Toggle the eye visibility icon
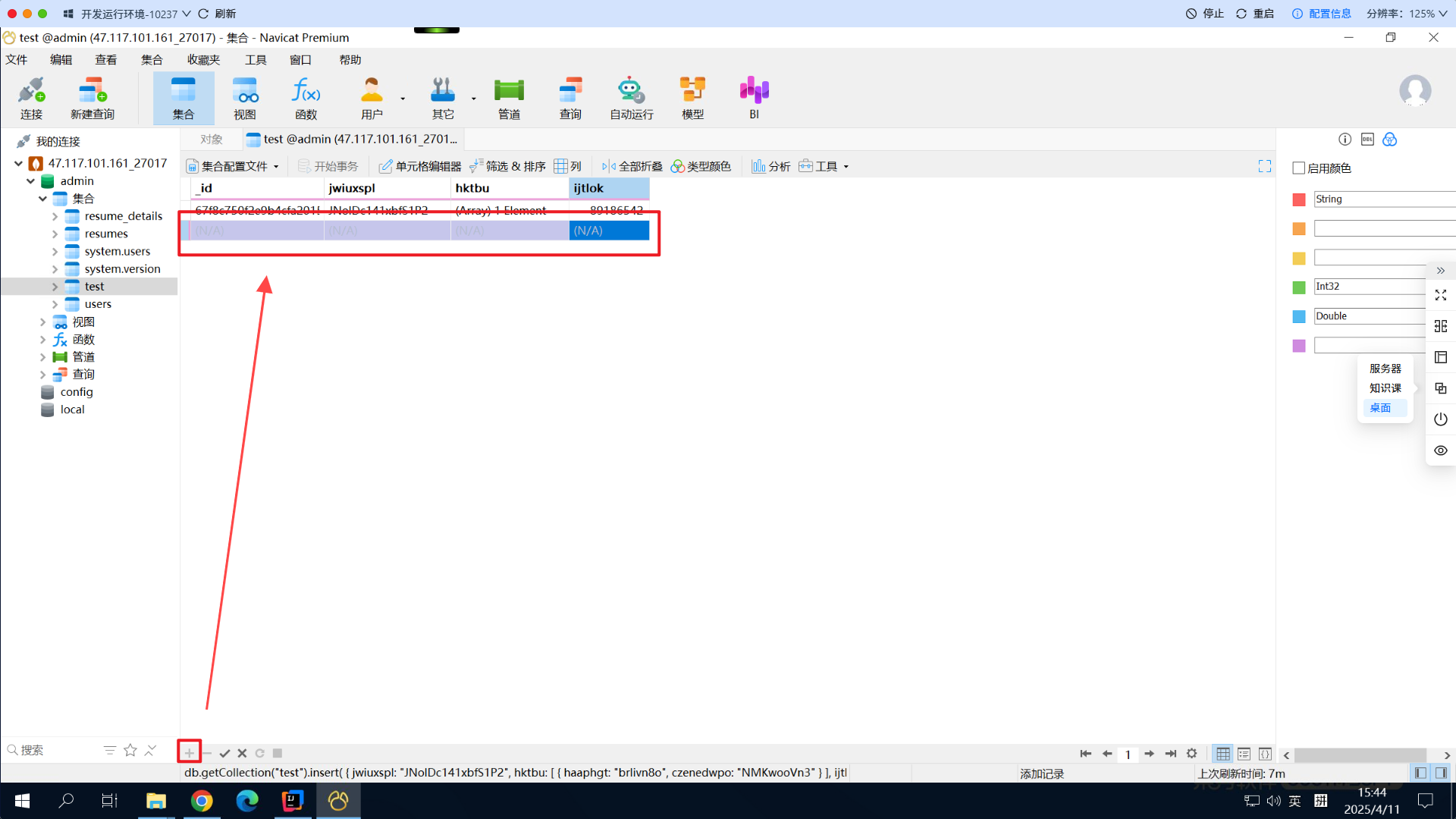 pos(1441,450)
